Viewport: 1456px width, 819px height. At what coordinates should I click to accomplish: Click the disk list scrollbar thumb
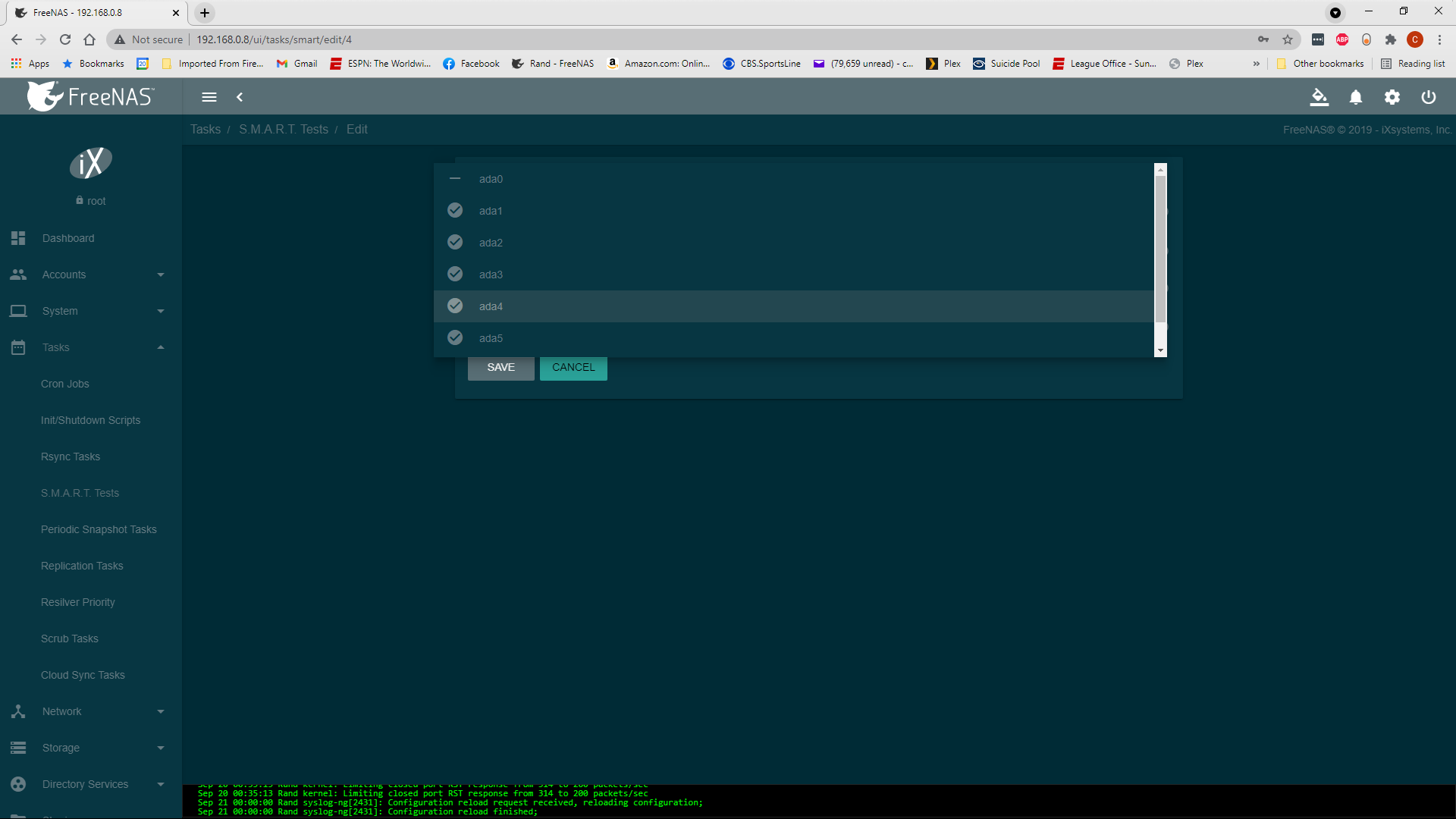pos(1160,249)
